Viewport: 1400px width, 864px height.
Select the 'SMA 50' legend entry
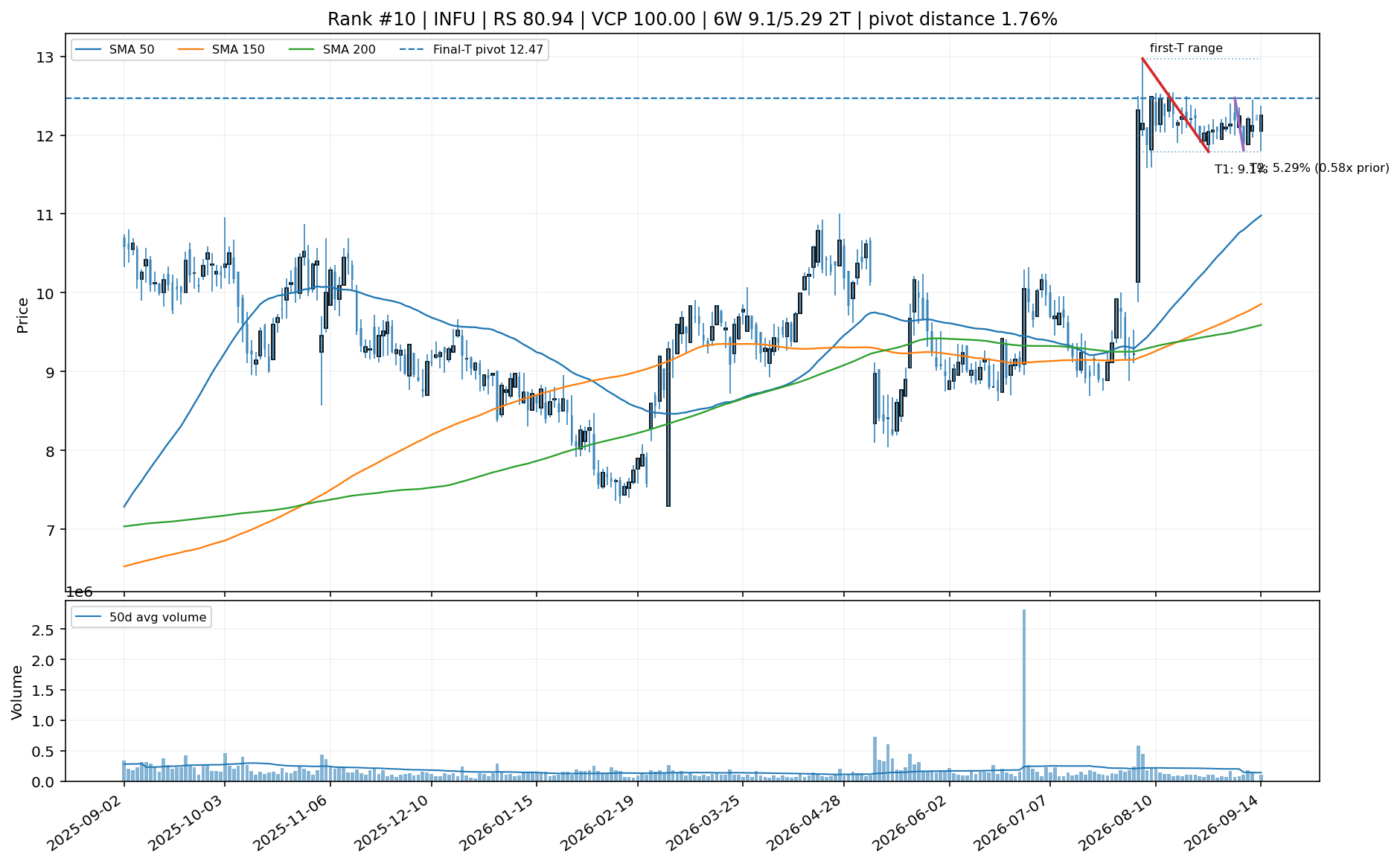coord(115,50)
